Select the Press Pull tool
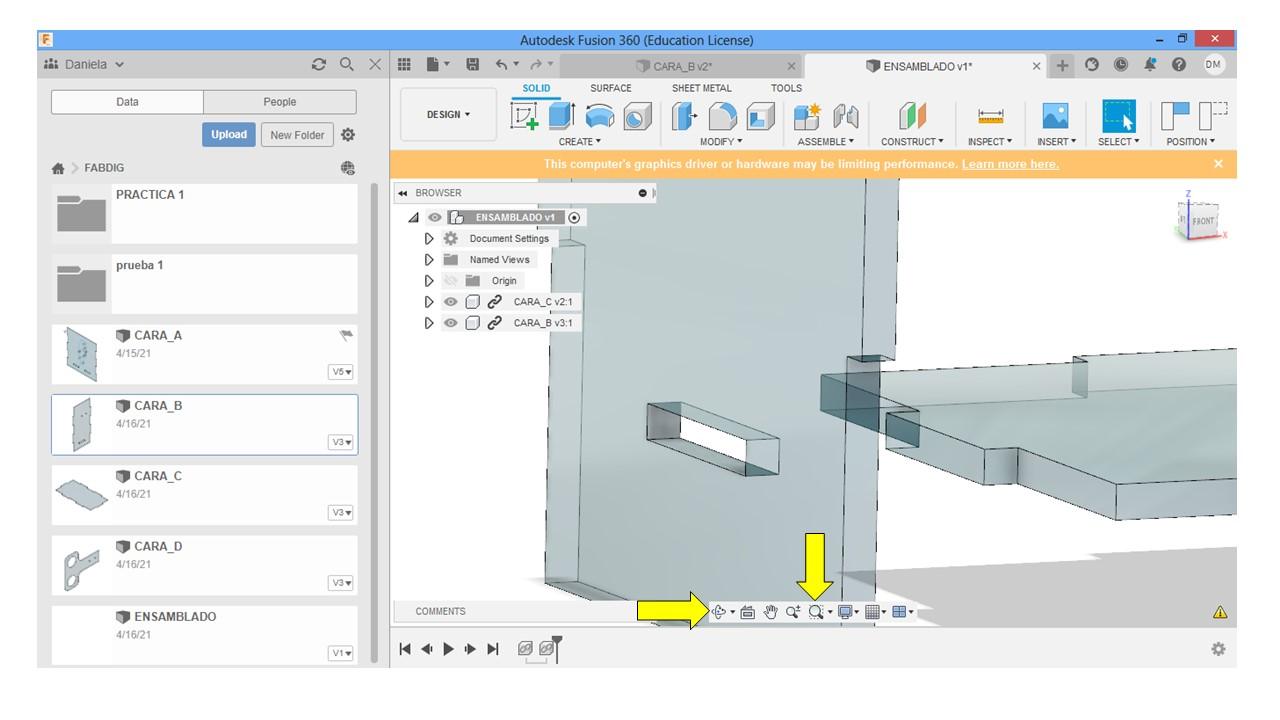Viewport: 1280px width, 720px height. coord(685,116)
